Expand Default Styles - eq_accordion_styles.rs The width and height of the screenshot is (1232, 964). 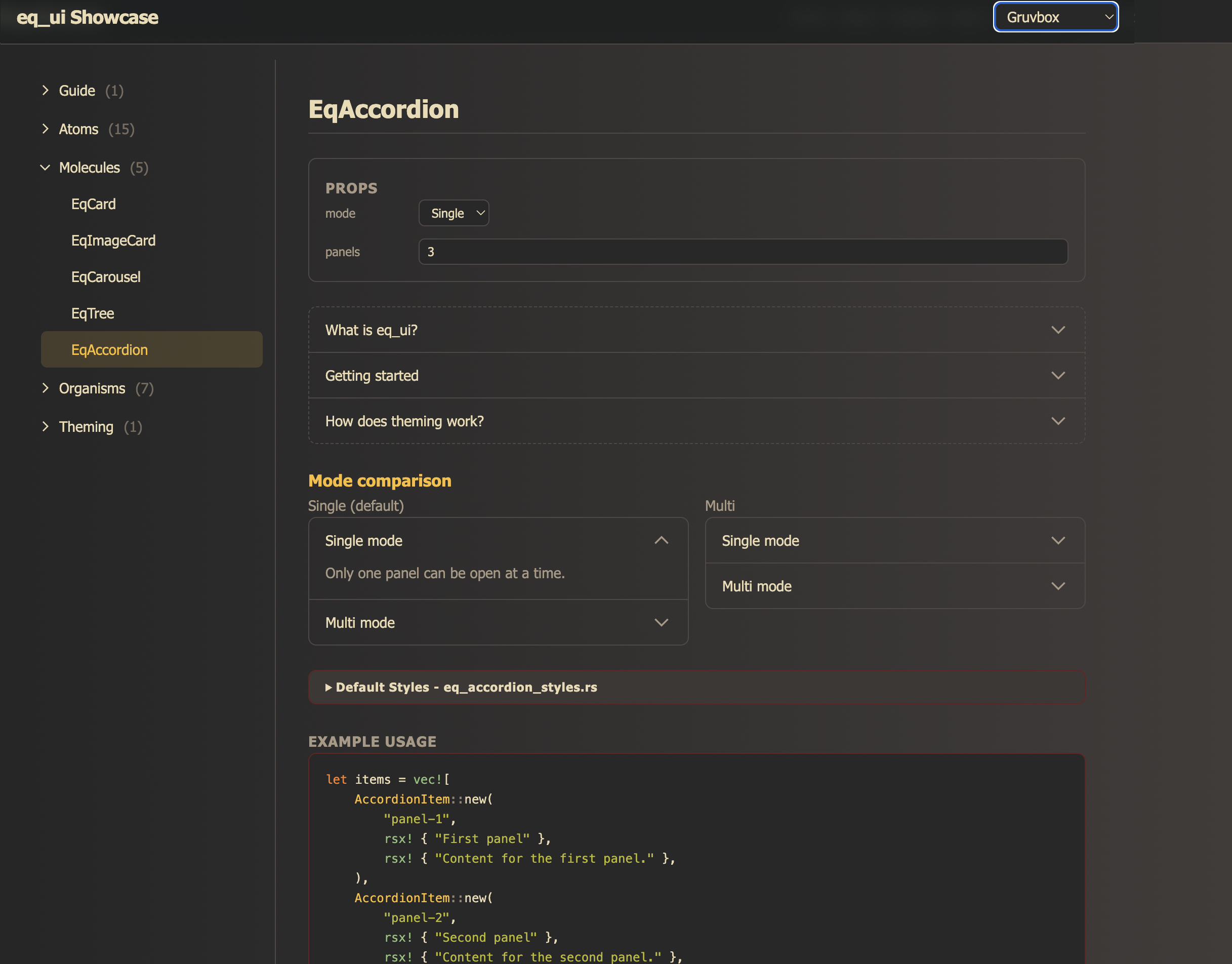coord(462,687)
